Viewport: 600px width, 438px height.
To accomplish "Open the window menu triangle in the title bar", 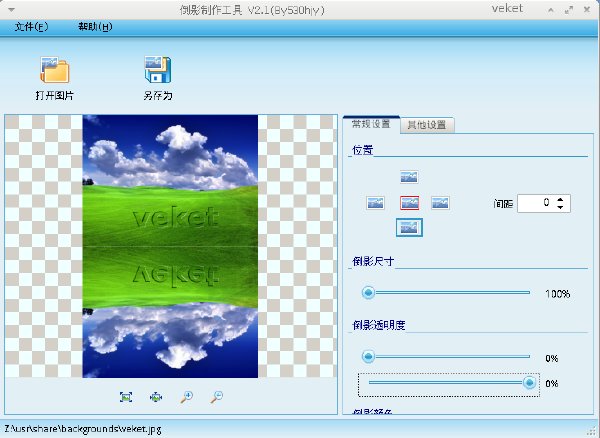I will pos(11,10).
